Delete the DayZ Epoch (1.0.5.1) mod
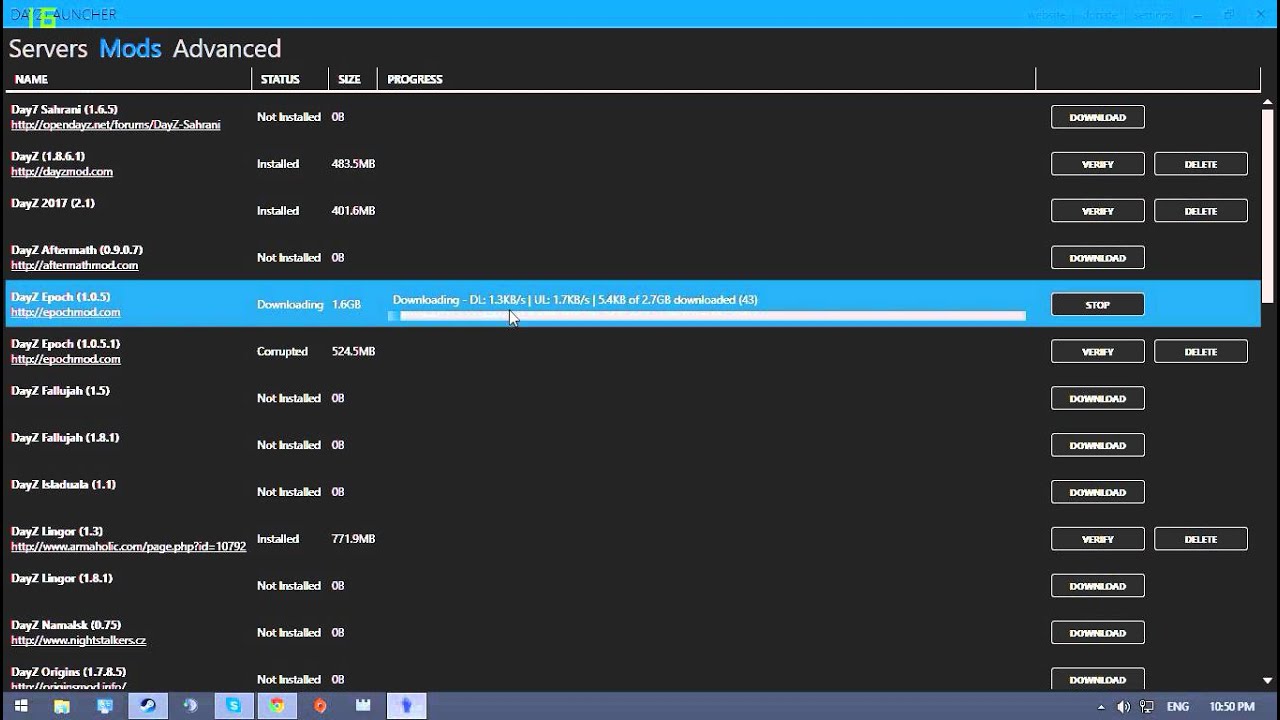The image size is (1280, 720). coord(1200,352)
